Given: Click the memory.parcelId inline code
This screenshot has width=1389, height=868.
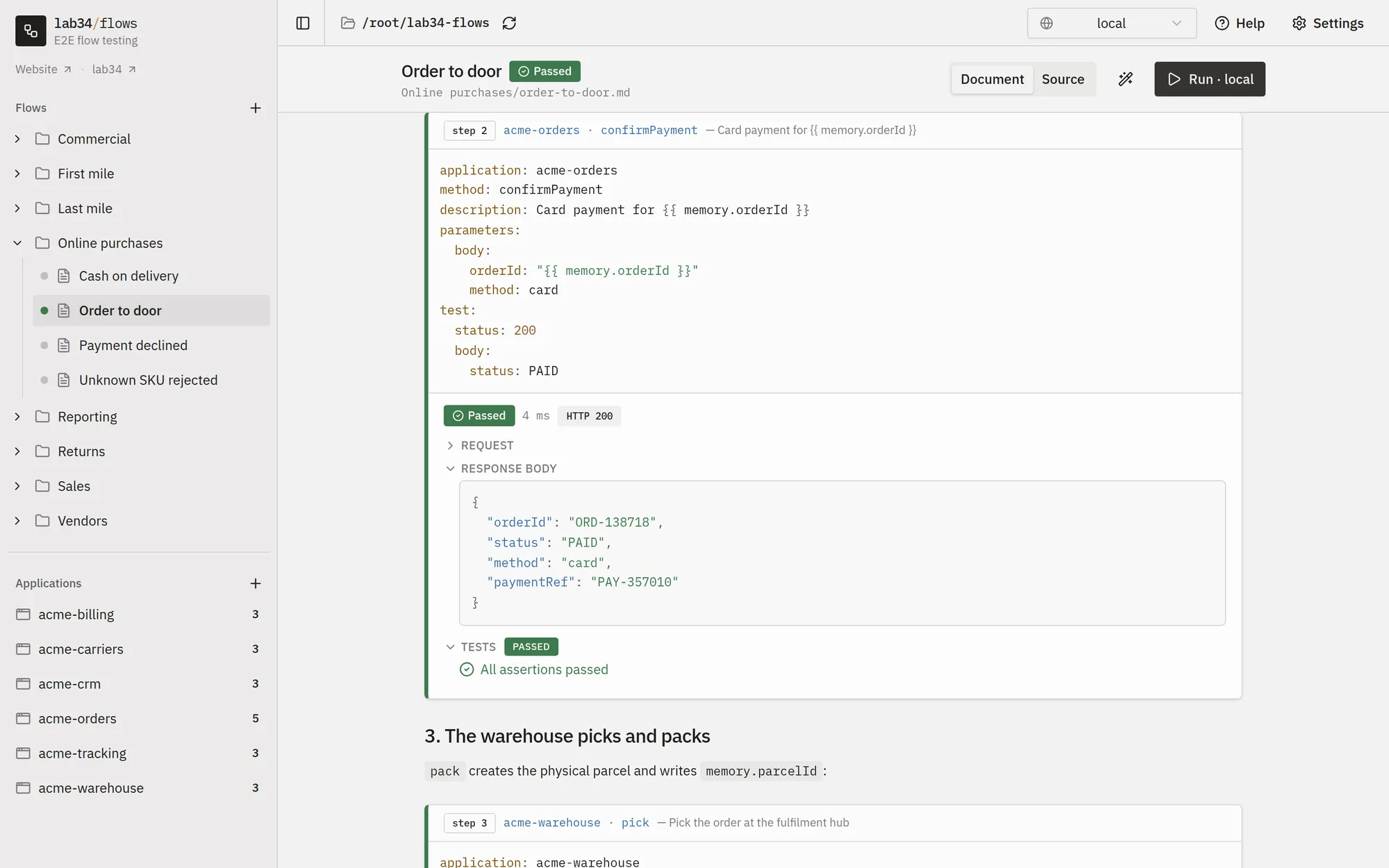Looking at the screenshot, I should 761,771.
